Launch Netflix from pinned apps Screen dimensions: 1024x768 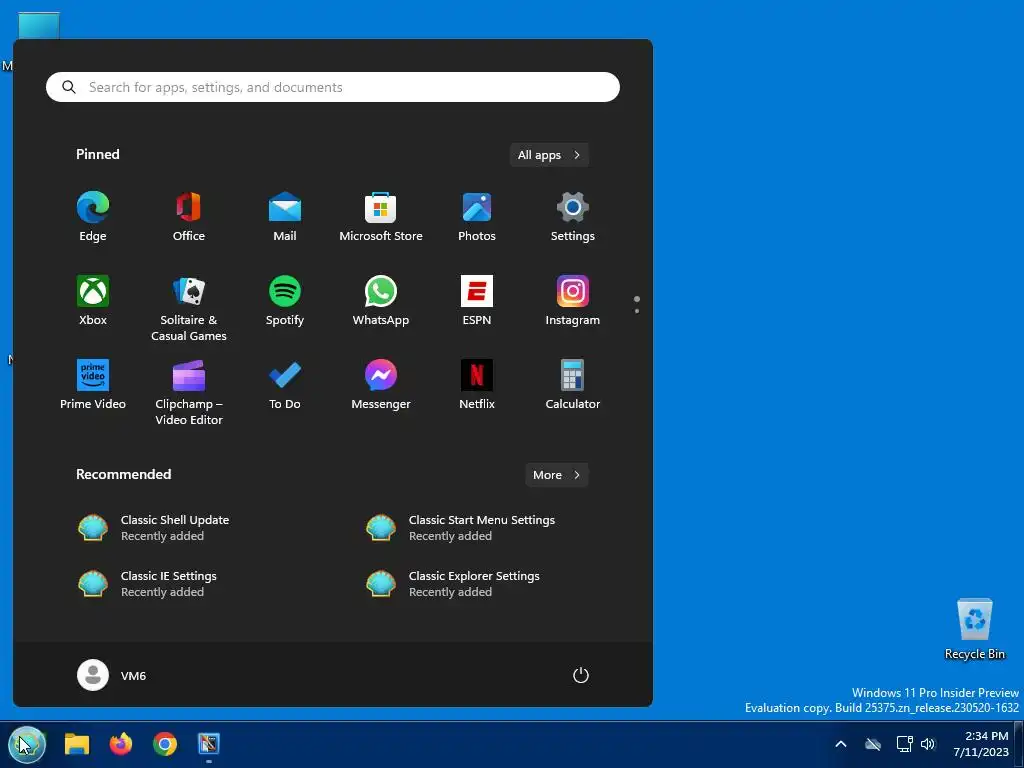tap(477, 385)
